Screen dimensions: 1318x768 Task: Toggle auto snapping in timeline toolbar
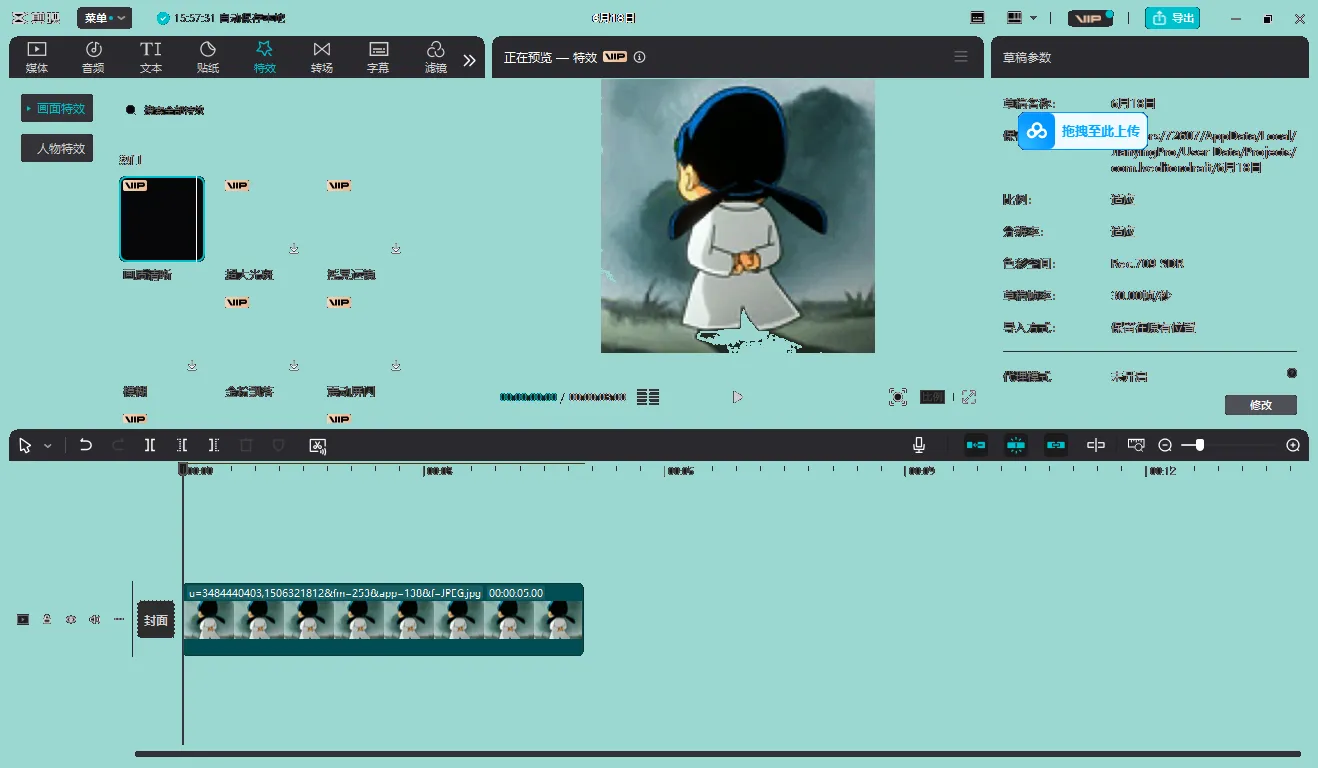[x=1016, y=445]
